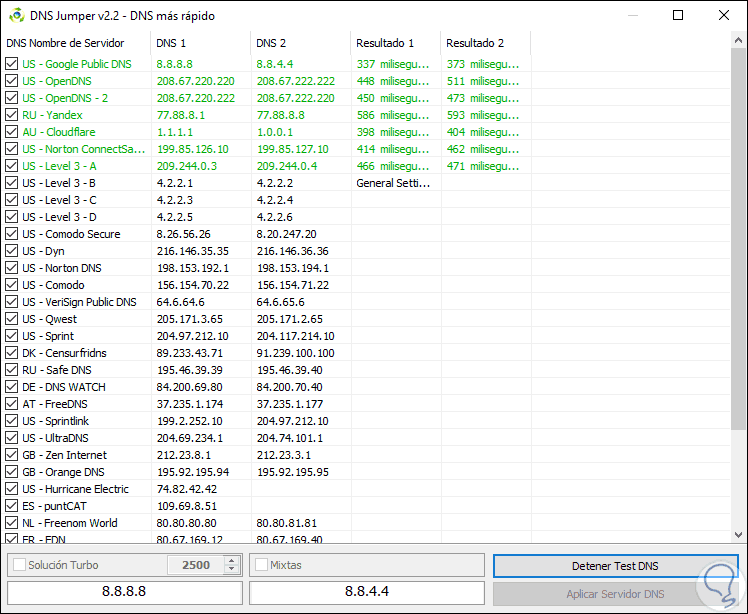Uncheck the GB - Zen Internet checkbox
This screenshot has height=614, width=748.
[11, 455]
